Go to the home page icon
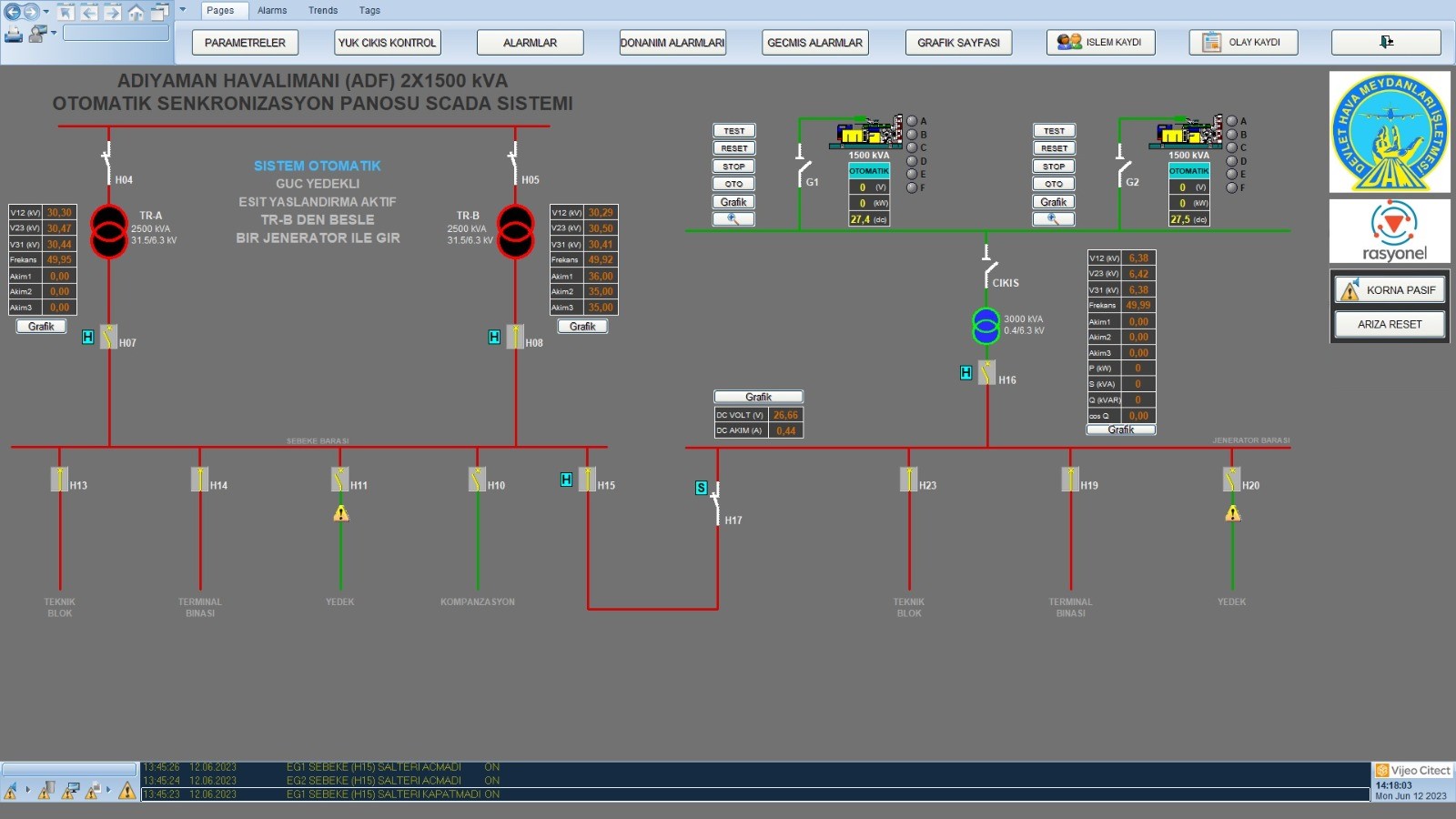1456x819 pixels. point(136,12)
